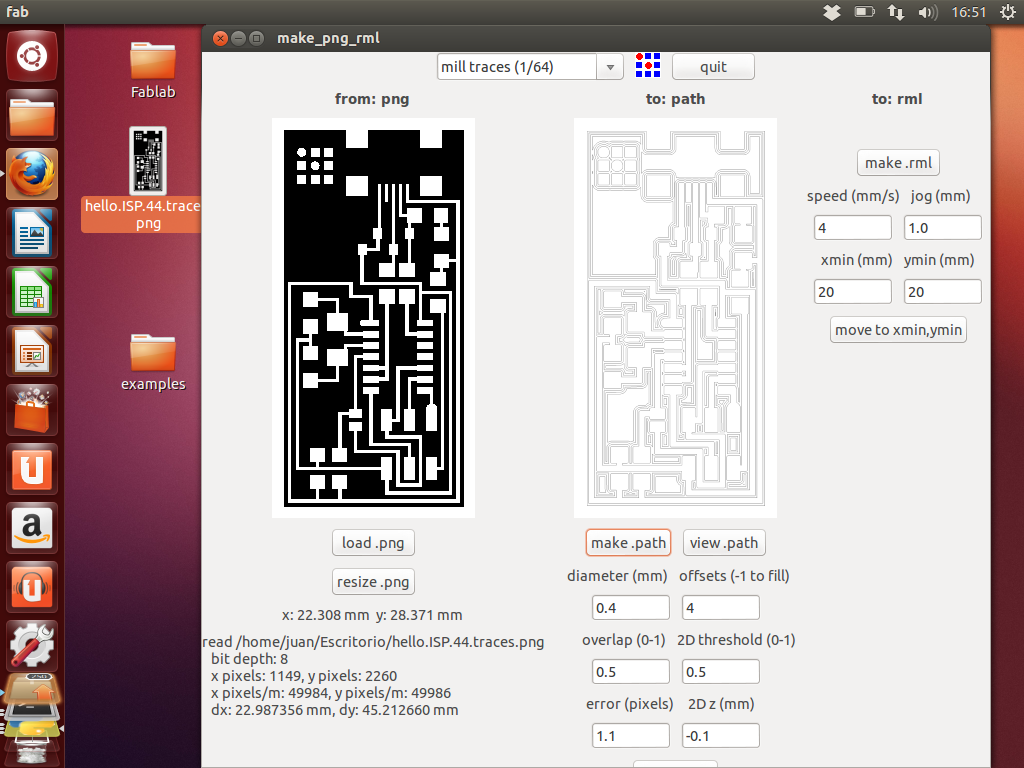1024x768 pixels.
Task: Click the 2D threshold (0-1) input field
Action: pos(721,672)
